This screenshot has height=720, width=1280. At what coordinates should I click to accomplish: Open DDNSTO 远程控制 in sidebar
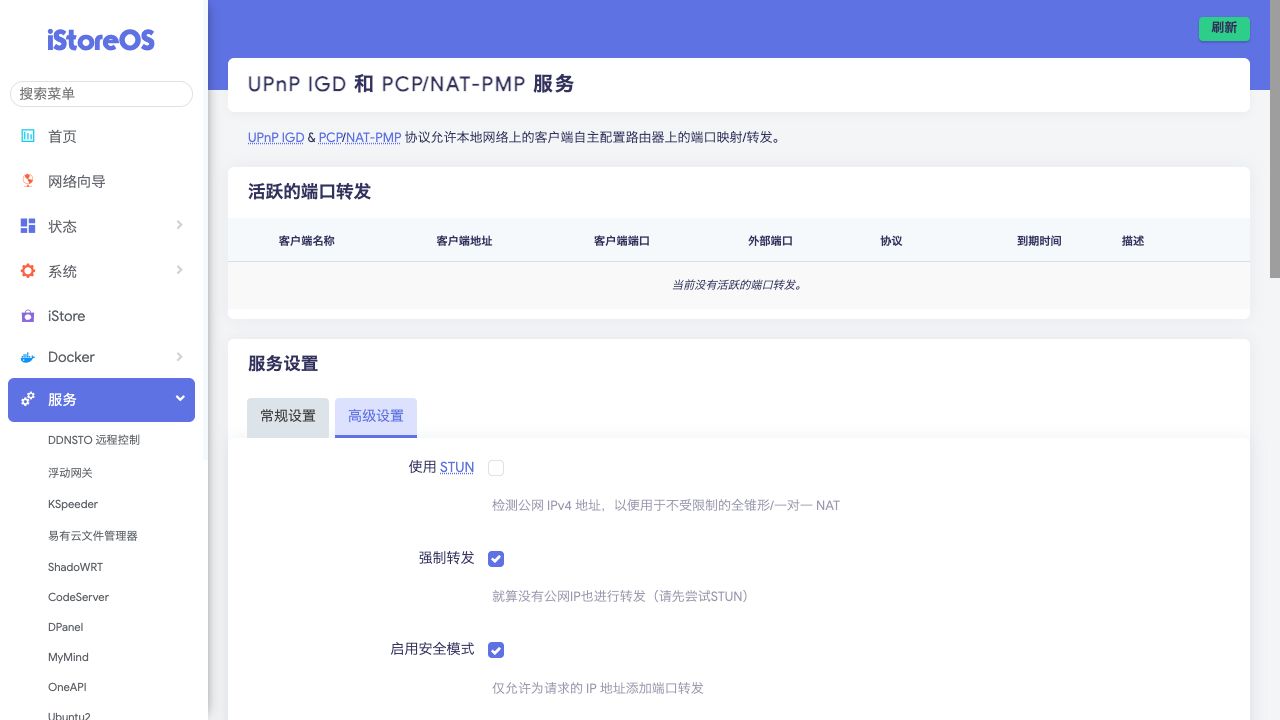[94, 440]
